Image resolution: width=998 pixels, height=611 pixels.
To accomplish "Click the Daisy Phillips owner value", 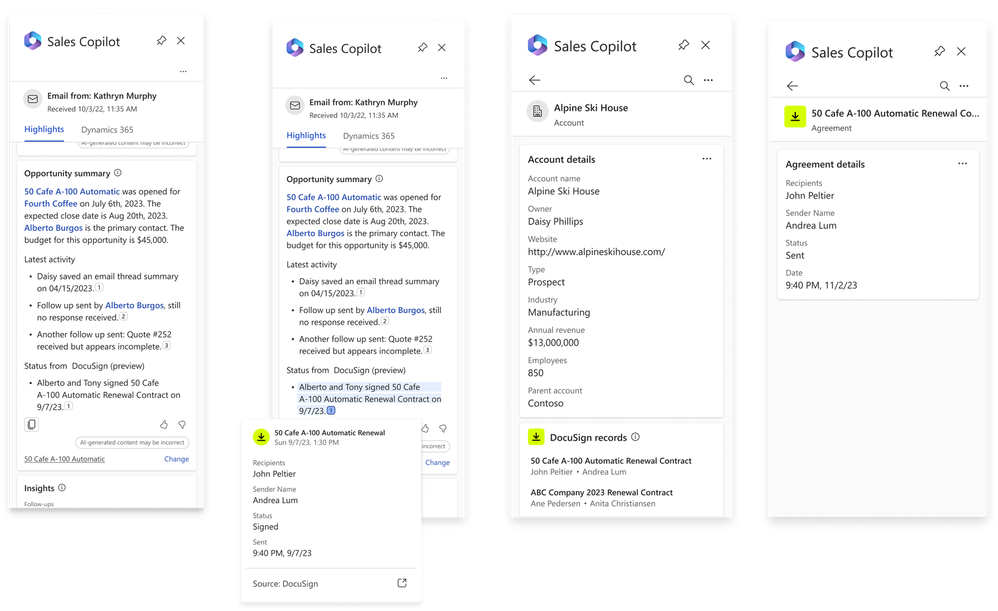I will [x=556, y=221].
